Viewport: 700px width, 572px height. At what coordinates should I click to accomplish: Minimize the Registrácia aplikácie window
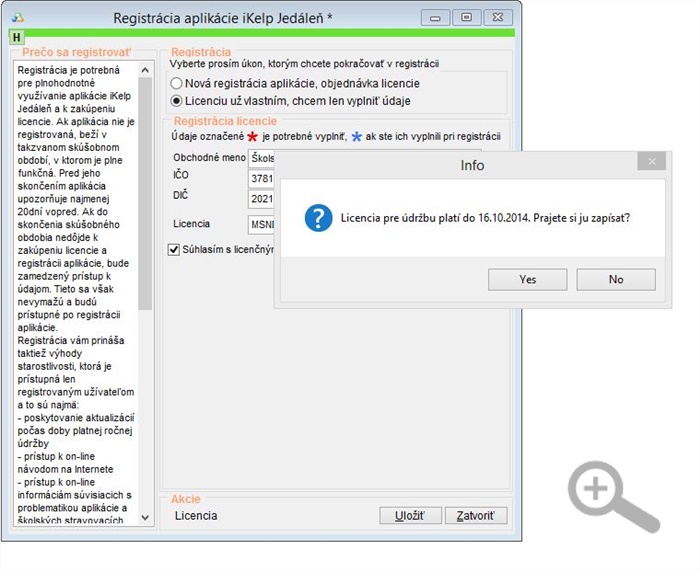click(435, 18)
